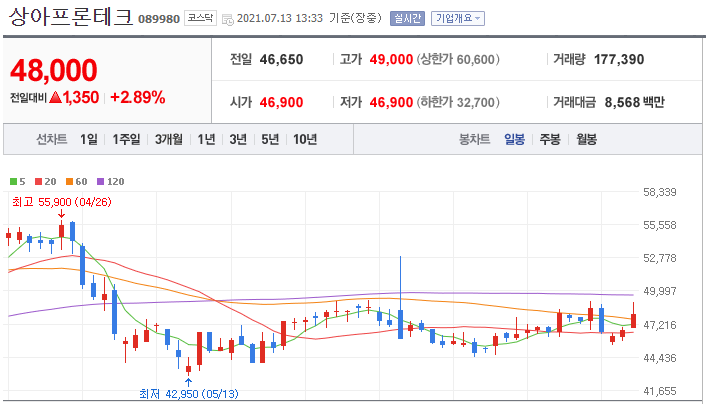Screen dimensions: 706x404
Task: Click the 58,339 price axis label
Action: click(660, 192)
